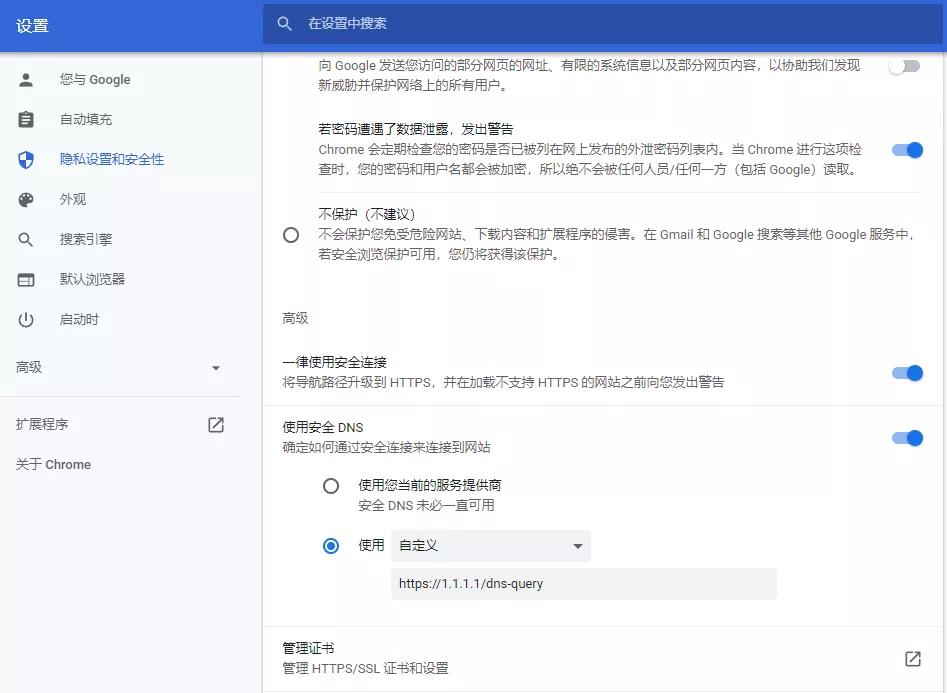
Task: Click the 自动填充 autofill icon
Action: tap(25, 119)
